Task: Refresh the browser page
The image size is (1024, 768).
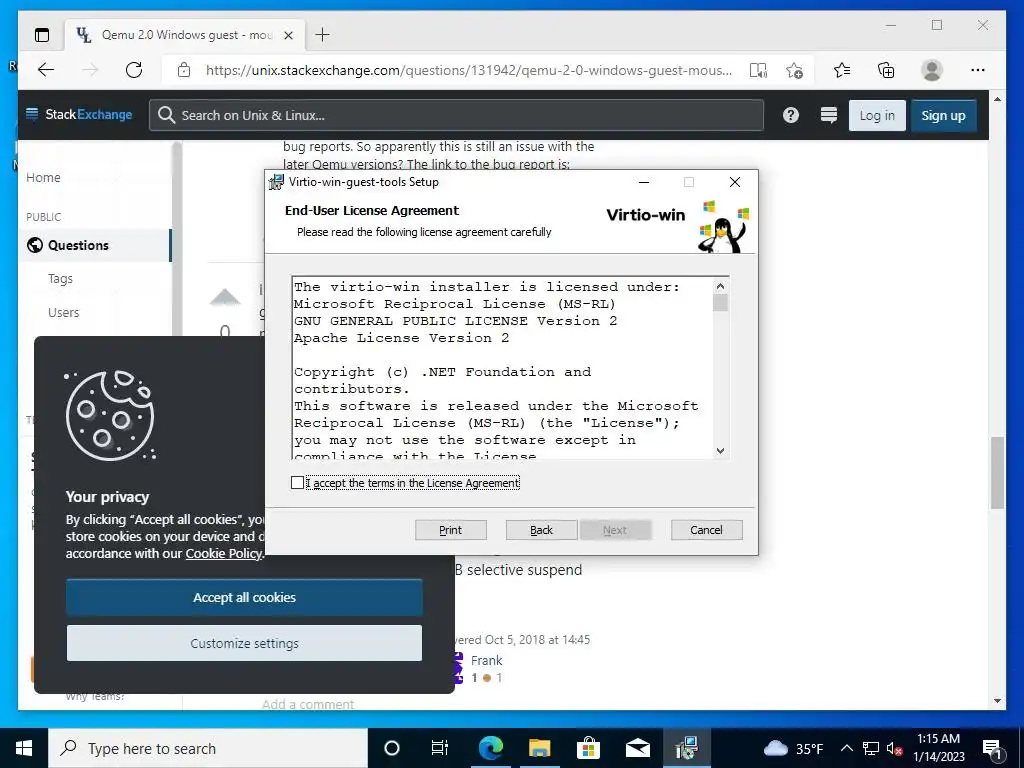Action: pyautogui.click(x=134, y=70)
